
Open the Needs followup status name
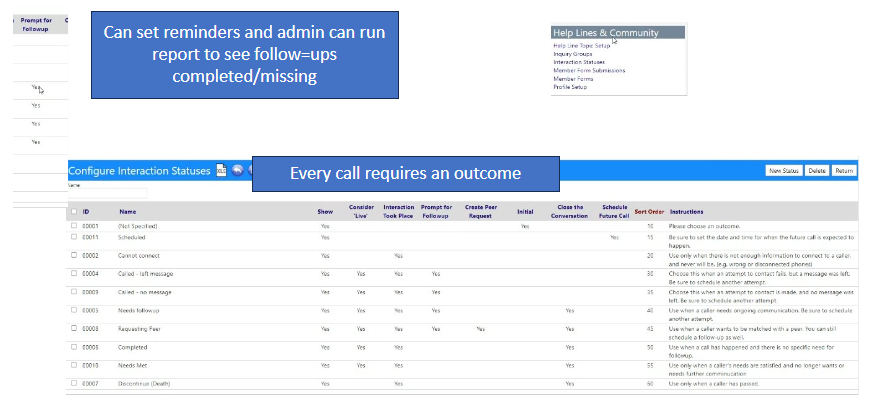point(138,310)
